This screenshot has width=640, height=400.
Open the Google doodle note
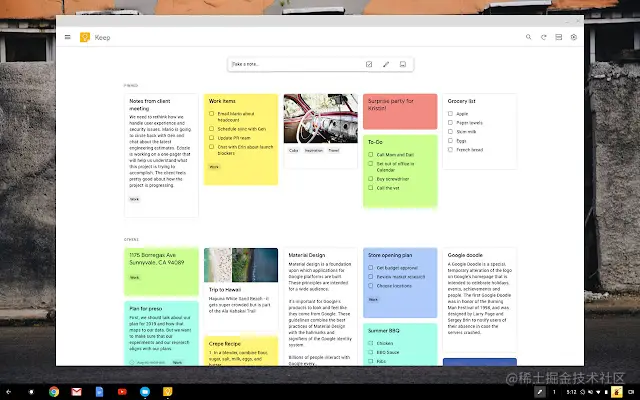480,300
